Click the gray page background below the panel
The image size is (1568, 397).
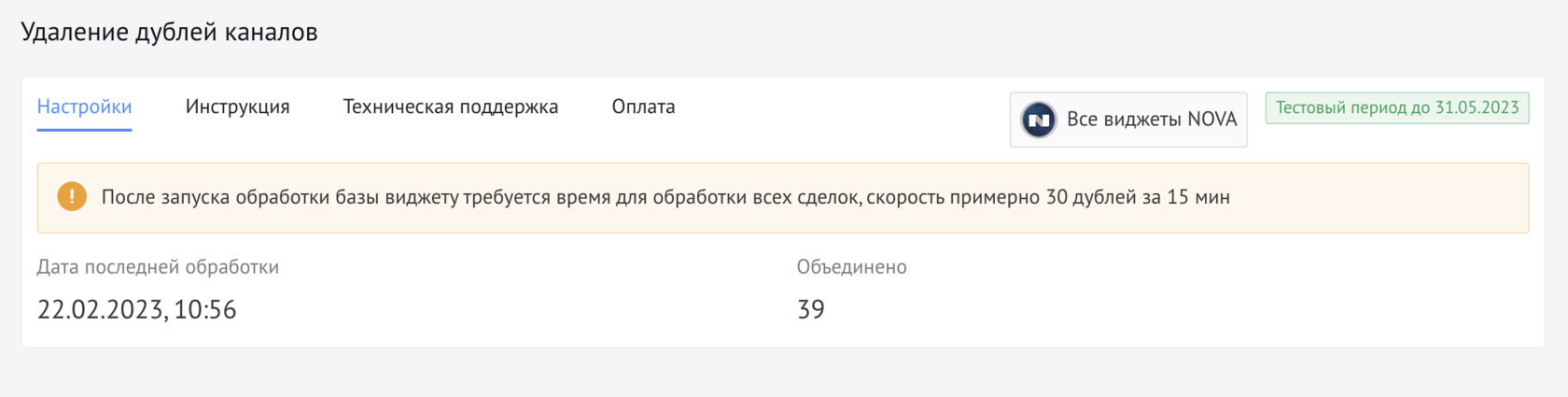(784, 374)
